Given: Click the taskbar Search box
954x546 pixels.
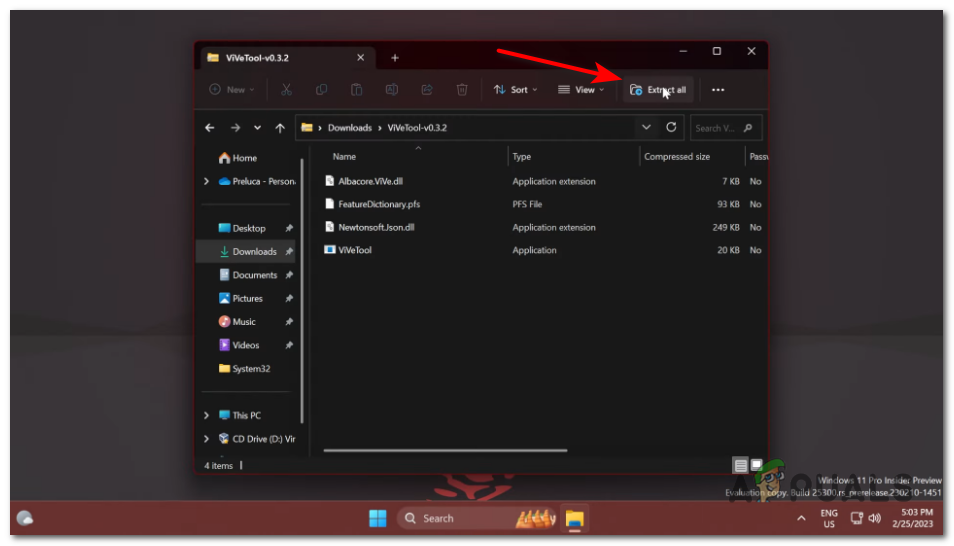Looking at the screenshot, I should click(476, 519).
